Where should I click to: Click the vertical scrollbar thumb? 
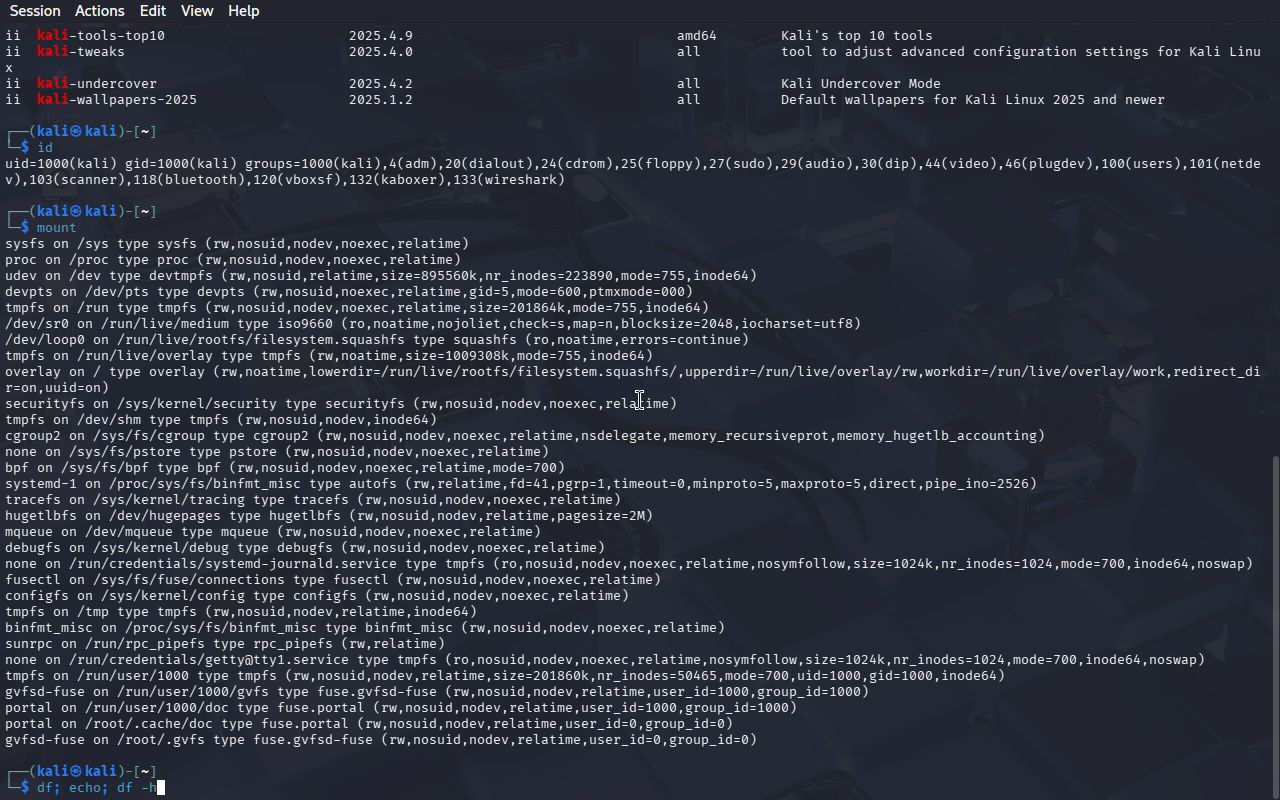pos(1273,620)
